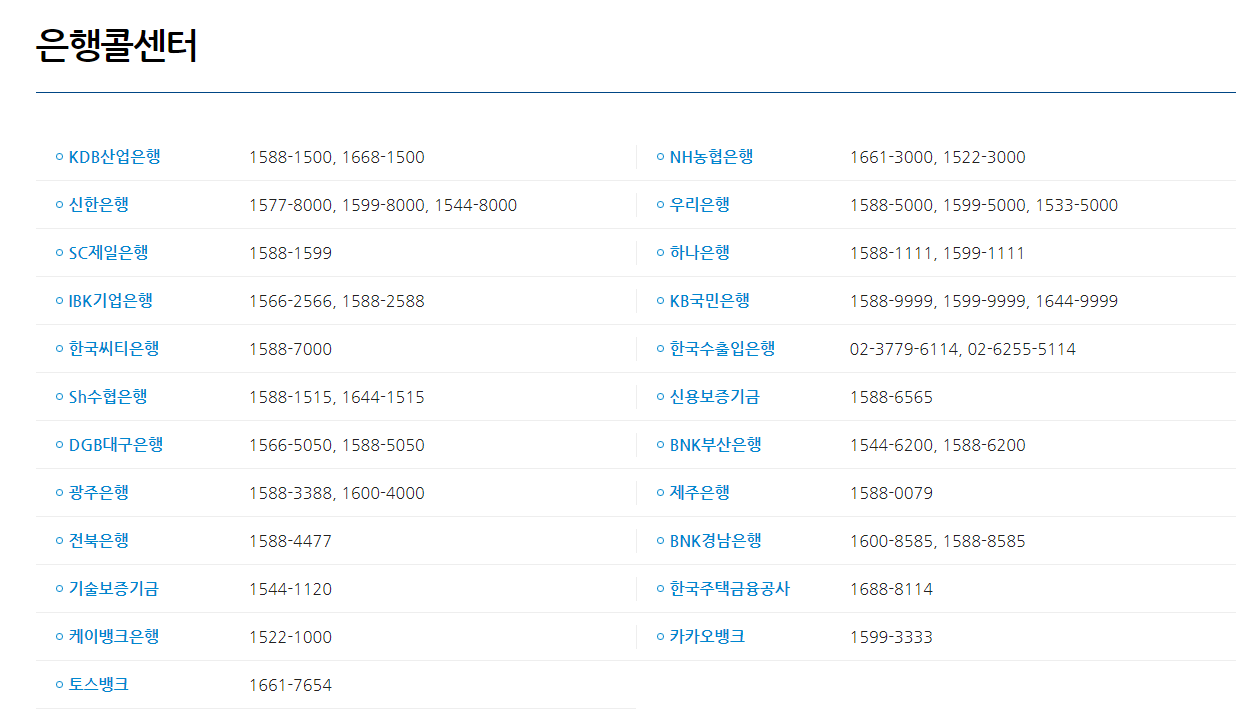This screenshot has height=727, width=1255.
Task: Select 한국씨티은행 bank name
Action: pyautogui.click(x=113, y=349)
